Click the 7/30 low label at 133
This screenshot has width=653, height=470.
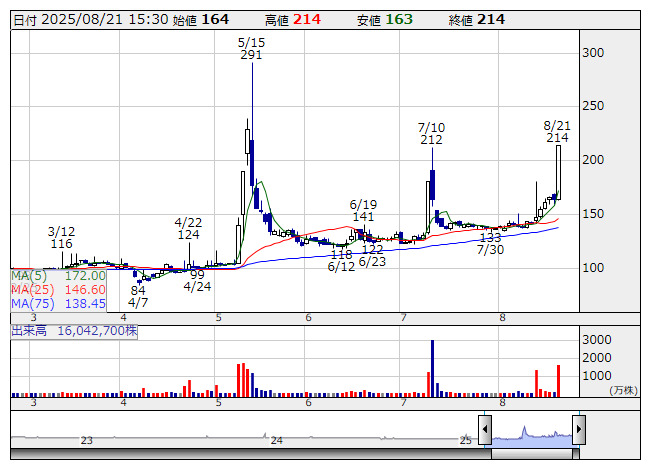point(490,243)
